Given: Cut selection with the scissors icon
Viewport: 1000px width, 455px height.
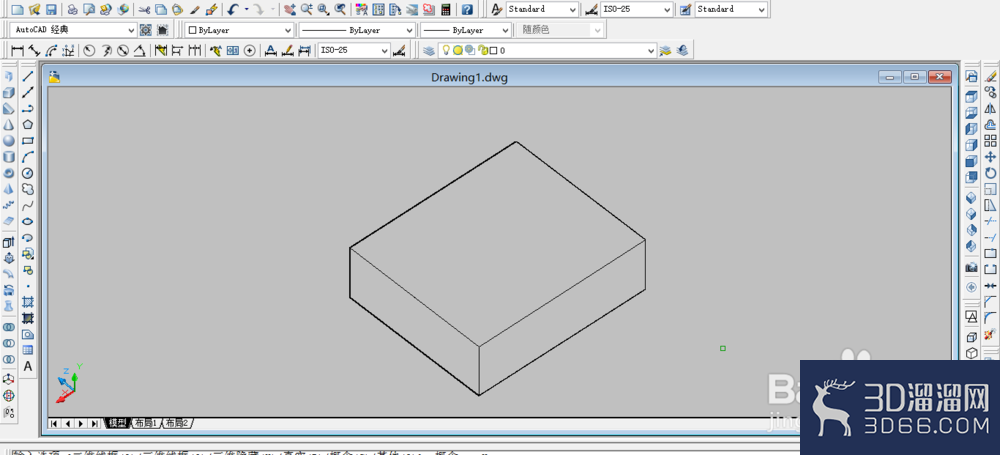Looking at the screenshot, I should (145, 10).
